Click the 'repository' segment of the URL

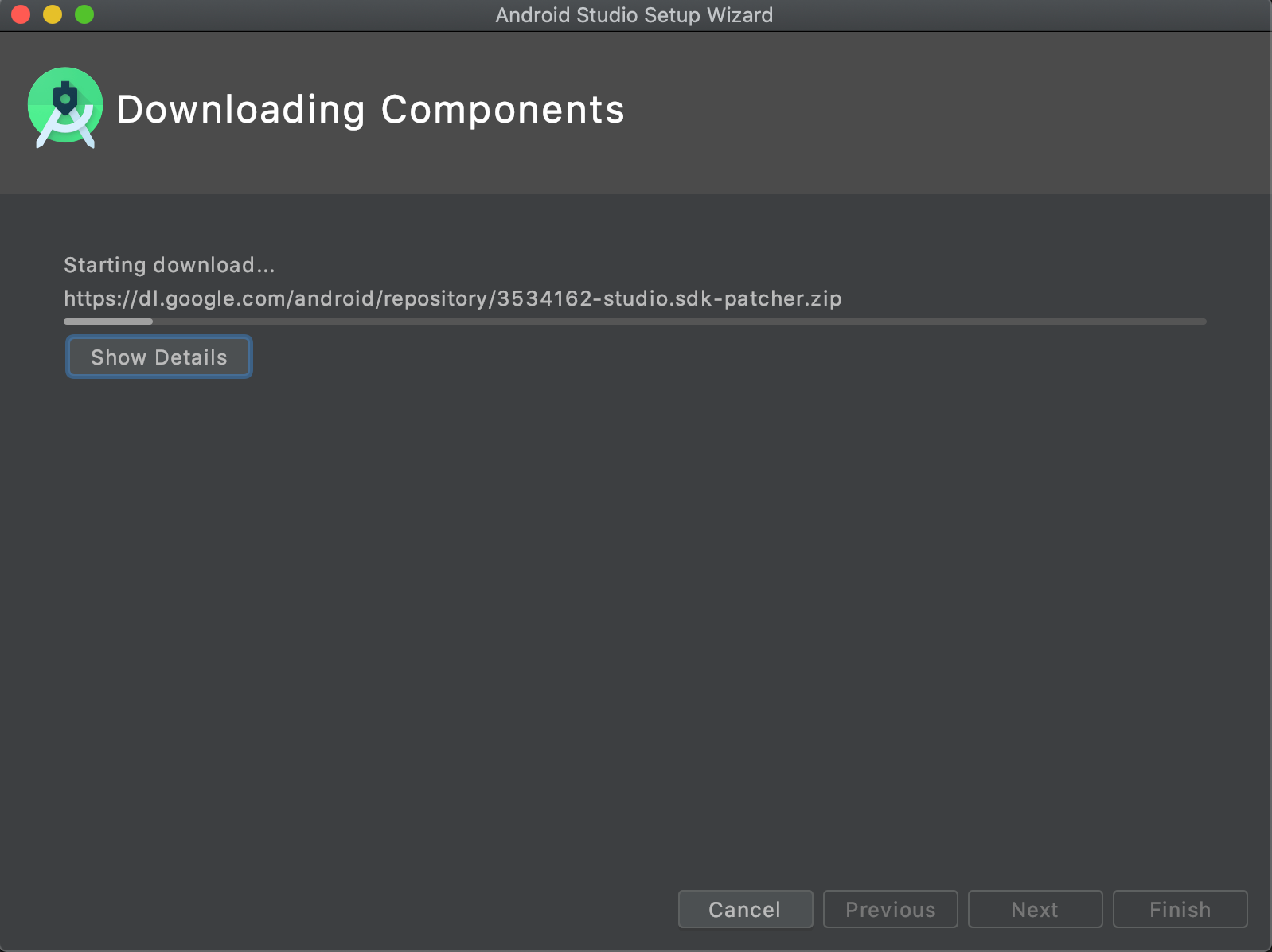point(436,298)
